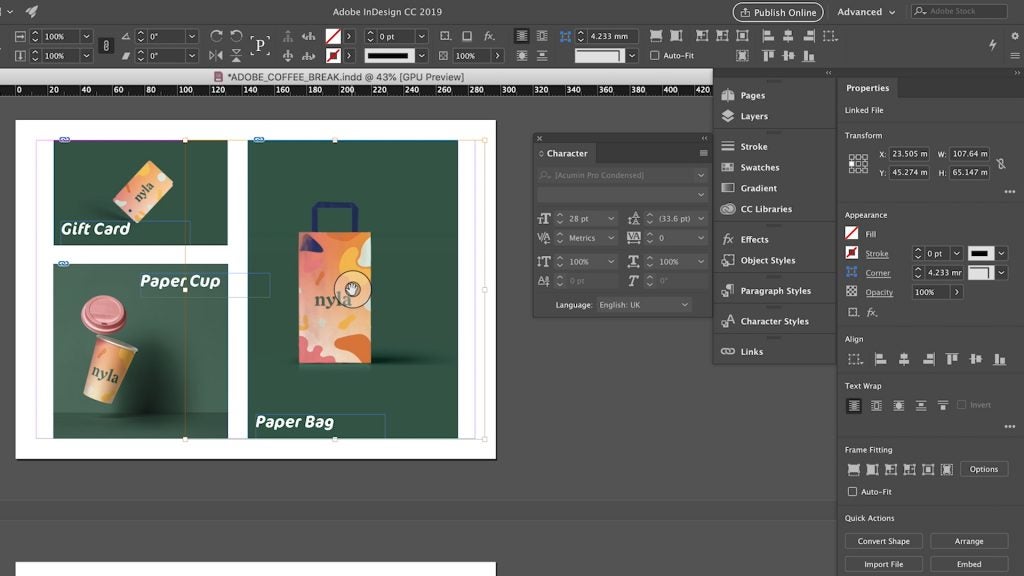This screenshot has width=1024, height=576.
Task: Open the Paragraph Styles panel
Action: click(775, 291)
